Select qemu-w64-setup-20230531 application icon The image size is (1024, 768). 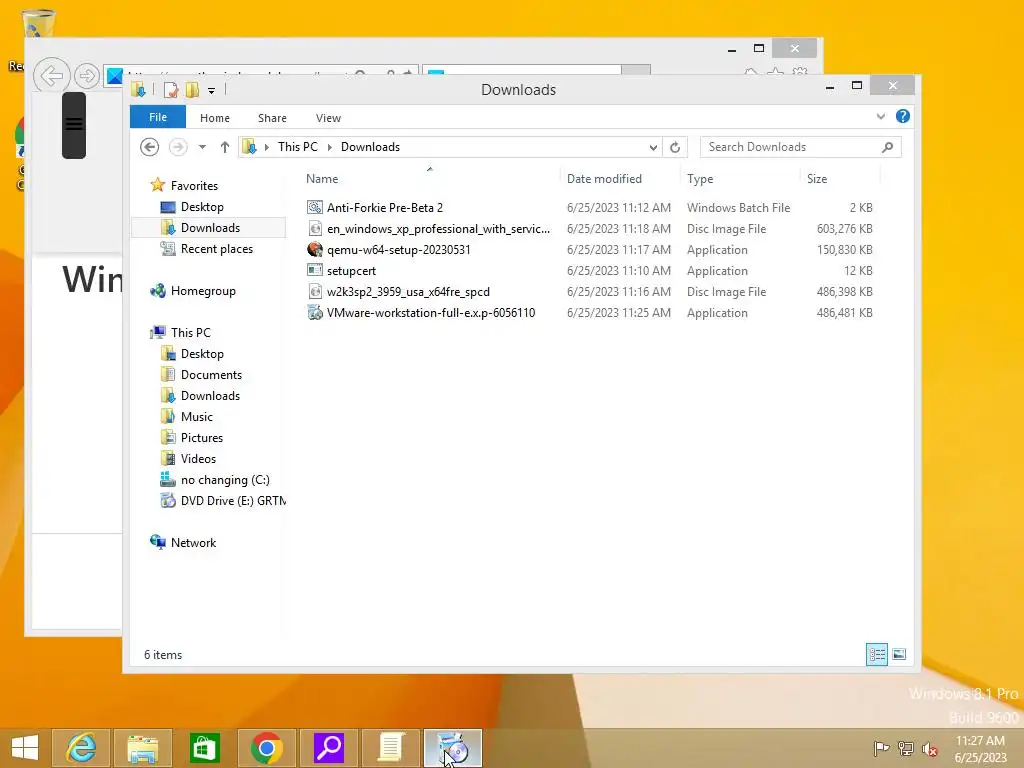(315, 249)
